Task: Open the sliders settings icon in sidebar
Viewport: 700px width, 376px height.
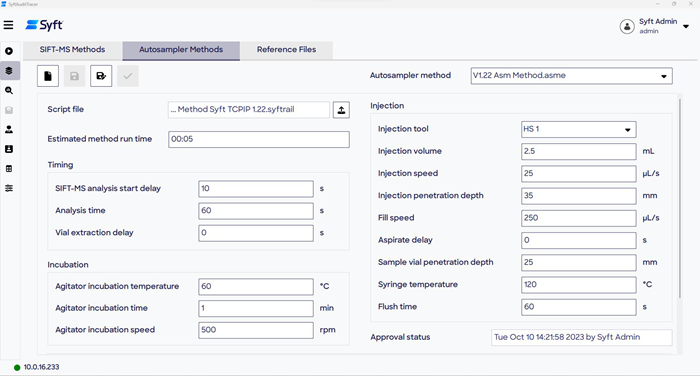Action: (x=9, y=188)
